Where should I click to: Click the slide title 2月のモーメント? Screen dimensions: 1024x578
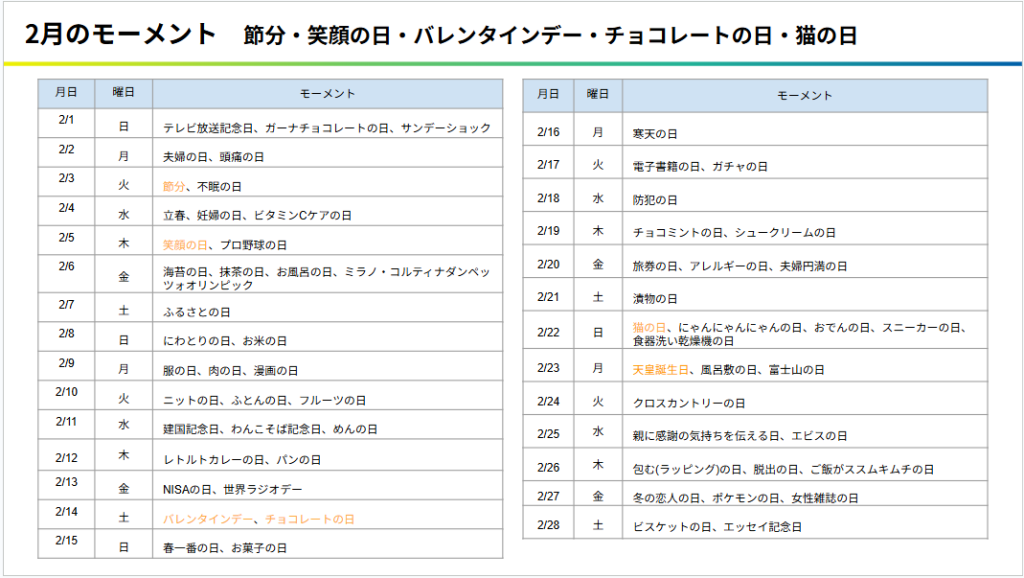tap(119, 35)
